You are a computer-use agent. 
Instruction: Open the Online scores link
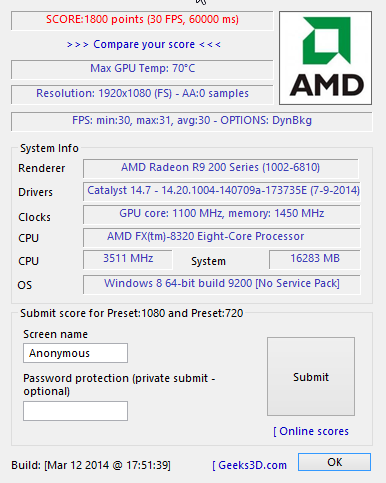coord(311,431)
